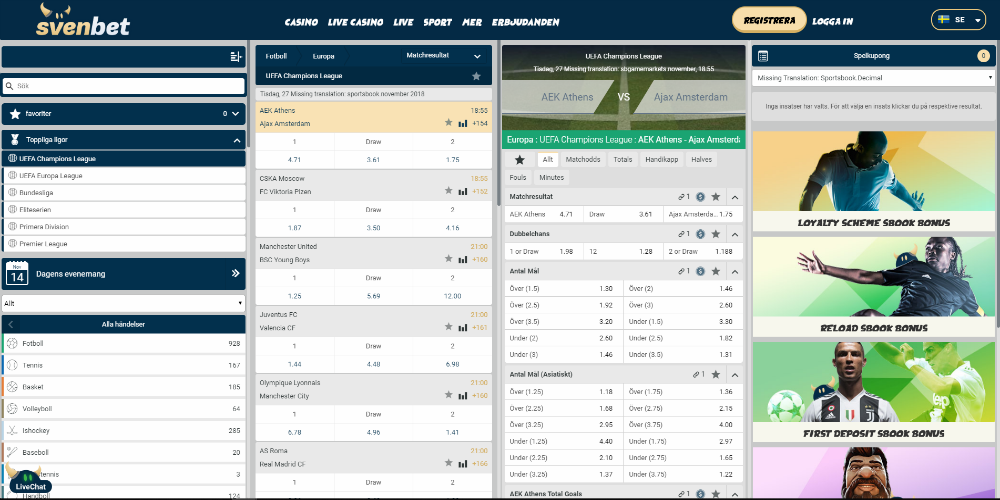Open the CASINO menu
The width and height of the screenshot is (1000, 500).
301,22
